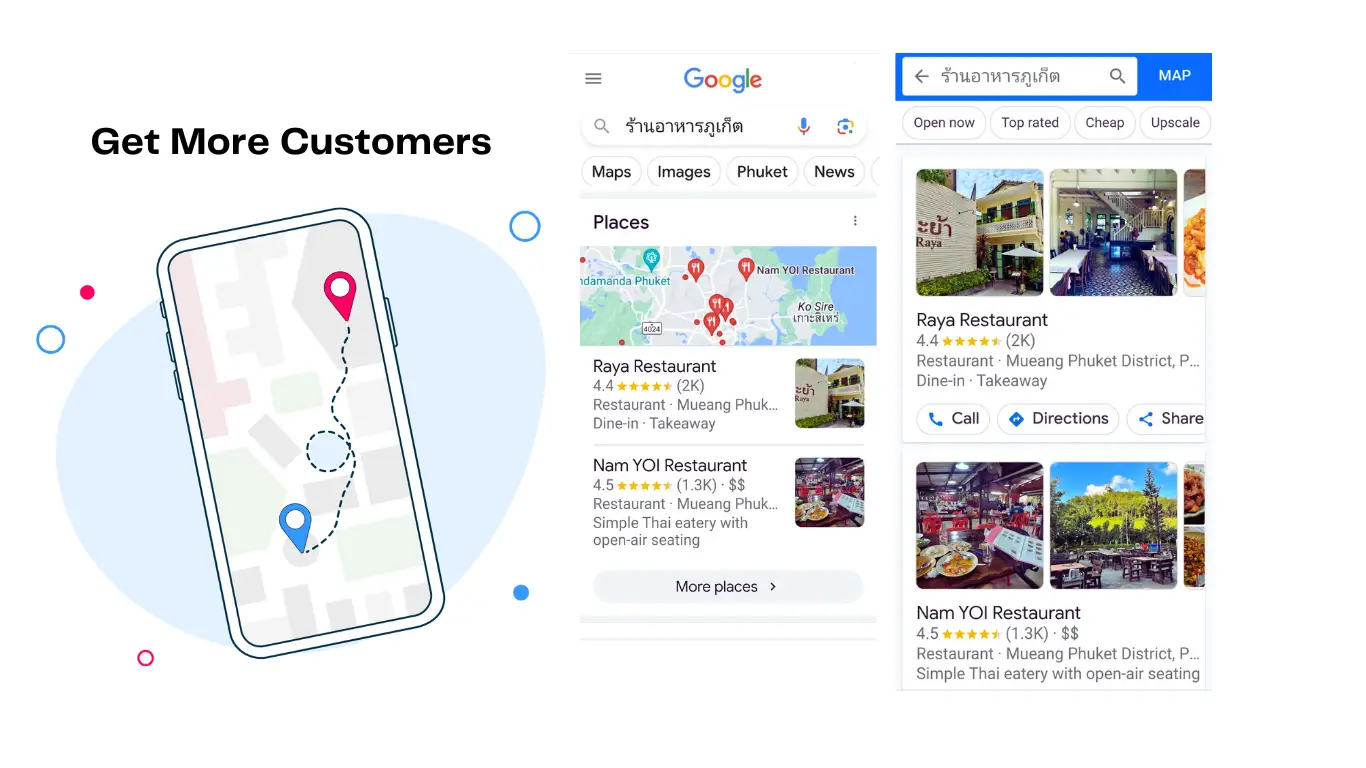Click the blue MAP button
This screenshot has height=768, width=1366.
tap(1175, 76)
